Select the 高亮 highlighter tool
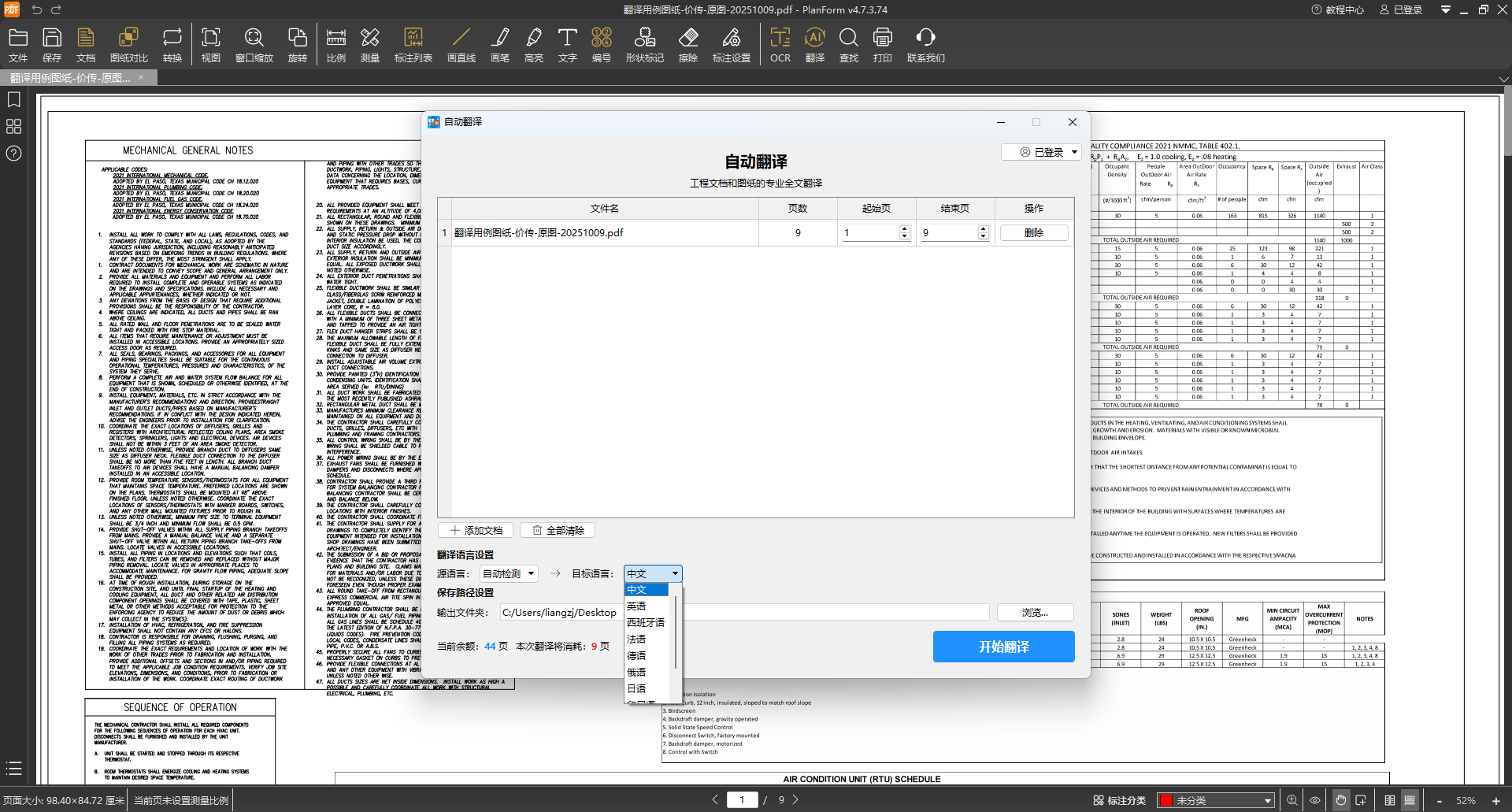This screenshot has height=812, width=1512. pos(533,44)
